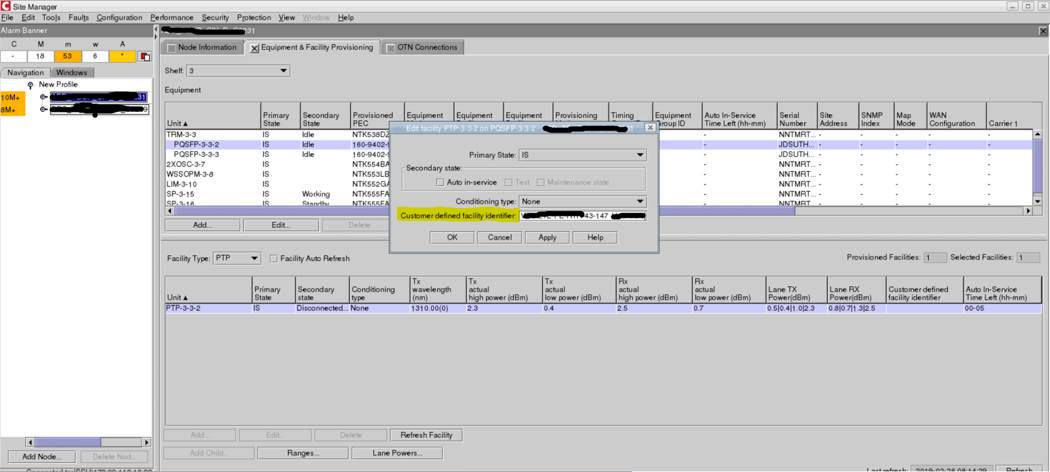The width and height of the screenshot is (1050, 472).
Task: Click the 10M+ alarm badge
Action: point(12,98)
